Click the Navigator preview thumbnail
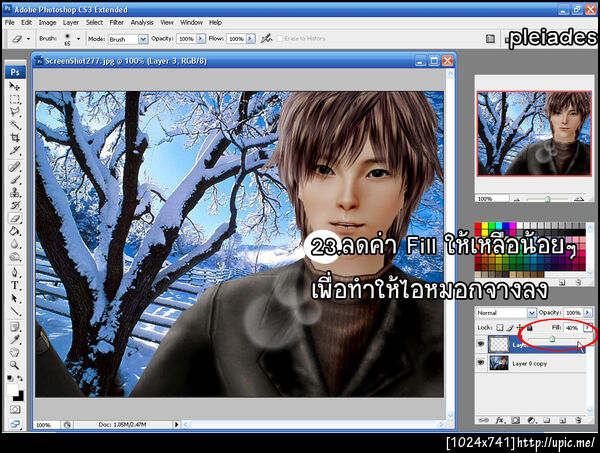The height and width of the screenshot is (453, 600). (x=534, y=134)
